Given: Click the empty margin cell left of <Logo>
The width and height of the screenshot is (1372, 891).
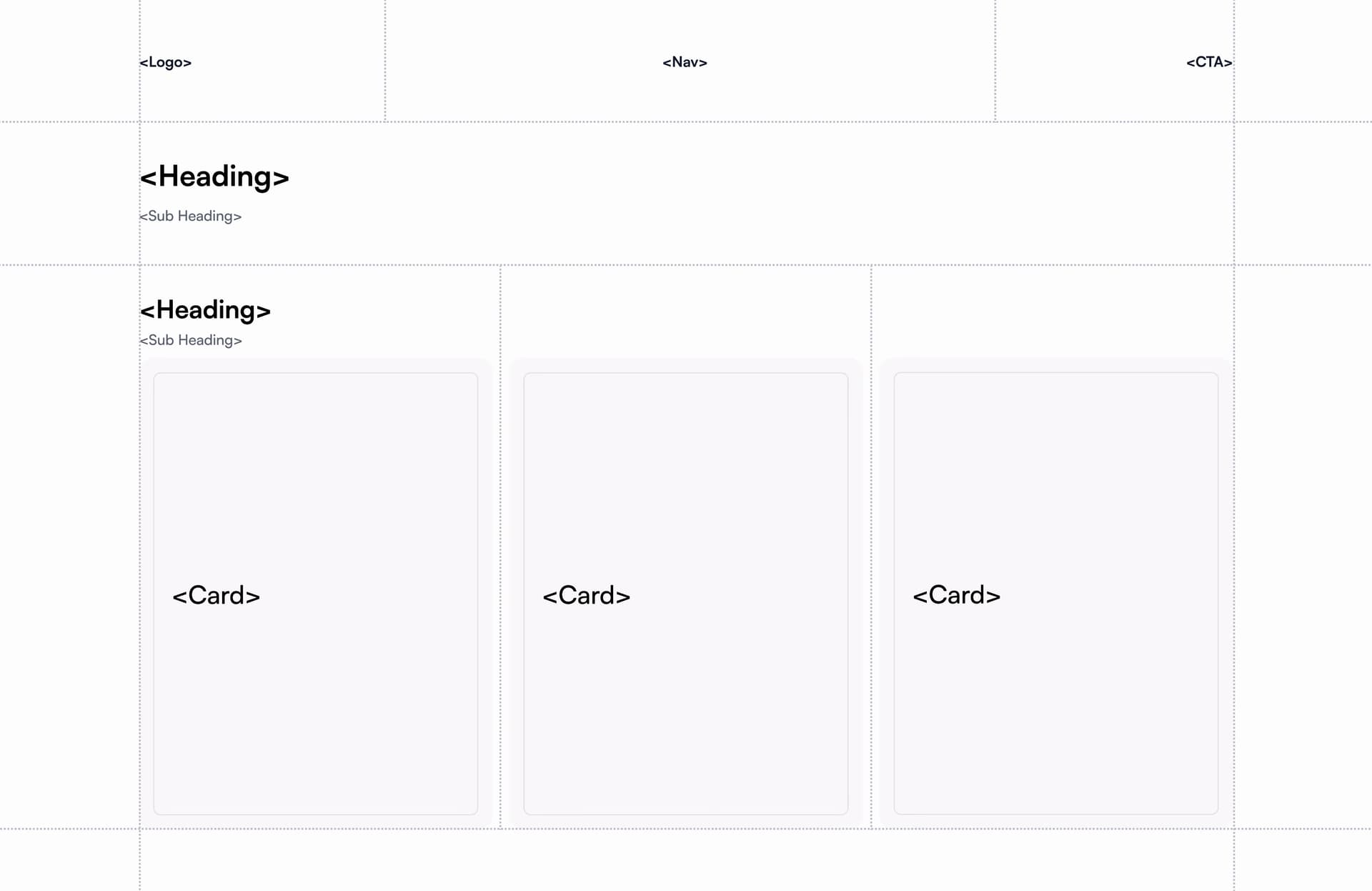Looking at the screenshot, I should [69, 61].
